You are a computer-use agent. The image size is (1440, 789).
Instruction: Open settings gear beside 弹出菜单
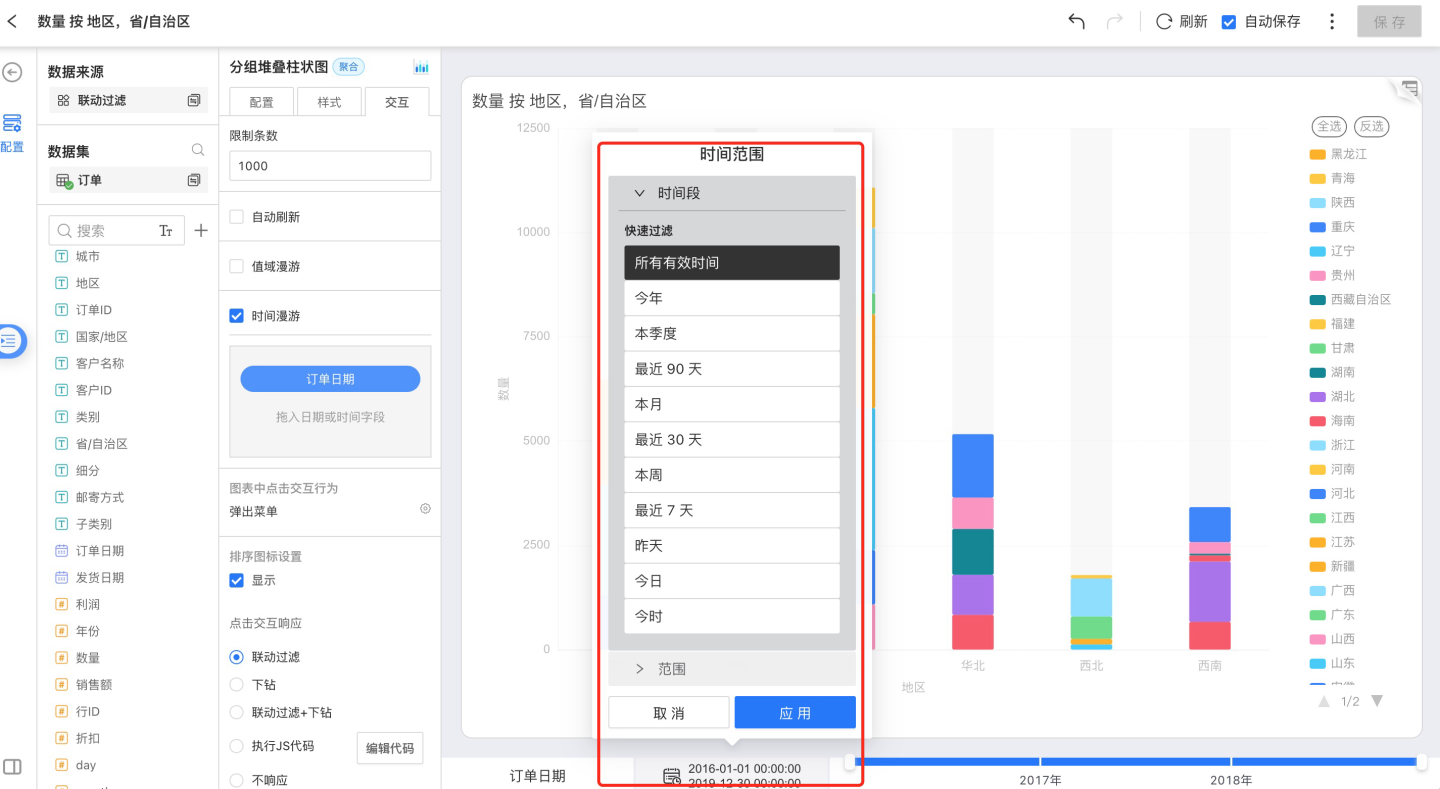tap(425, 508)
